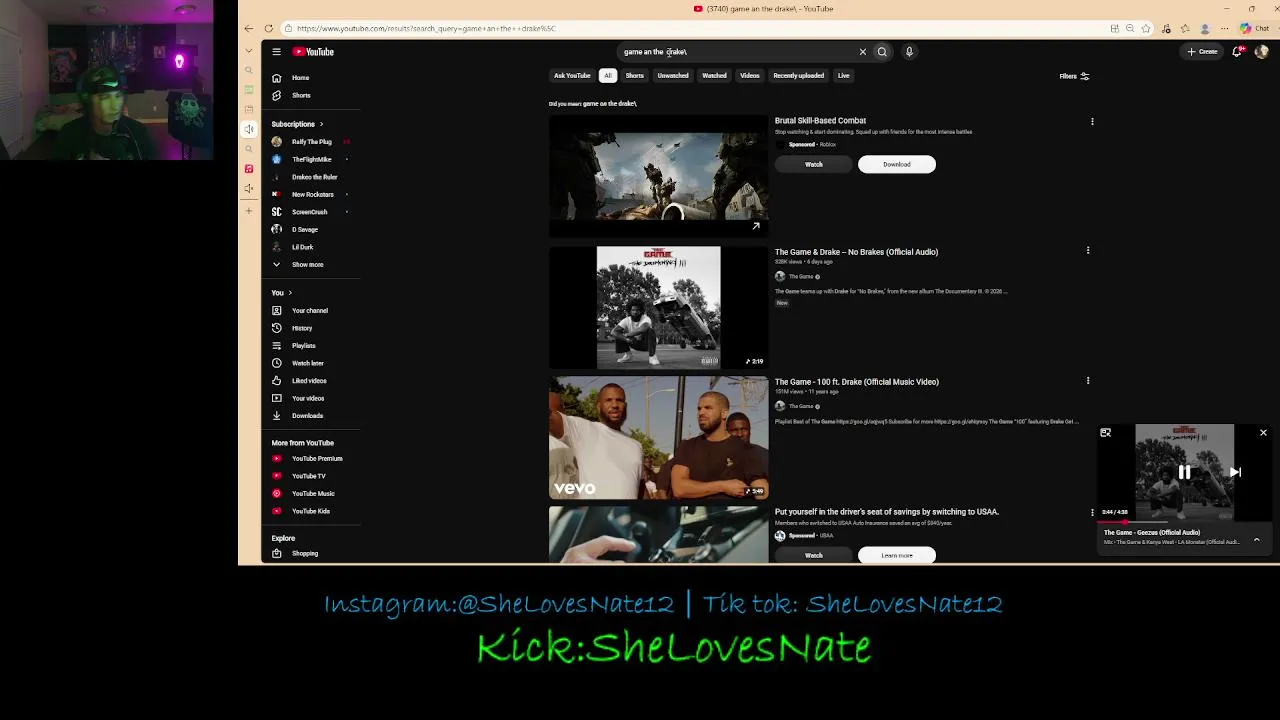
Task: Seek on the miniplayer progress bar
Action: point(1184,522)
